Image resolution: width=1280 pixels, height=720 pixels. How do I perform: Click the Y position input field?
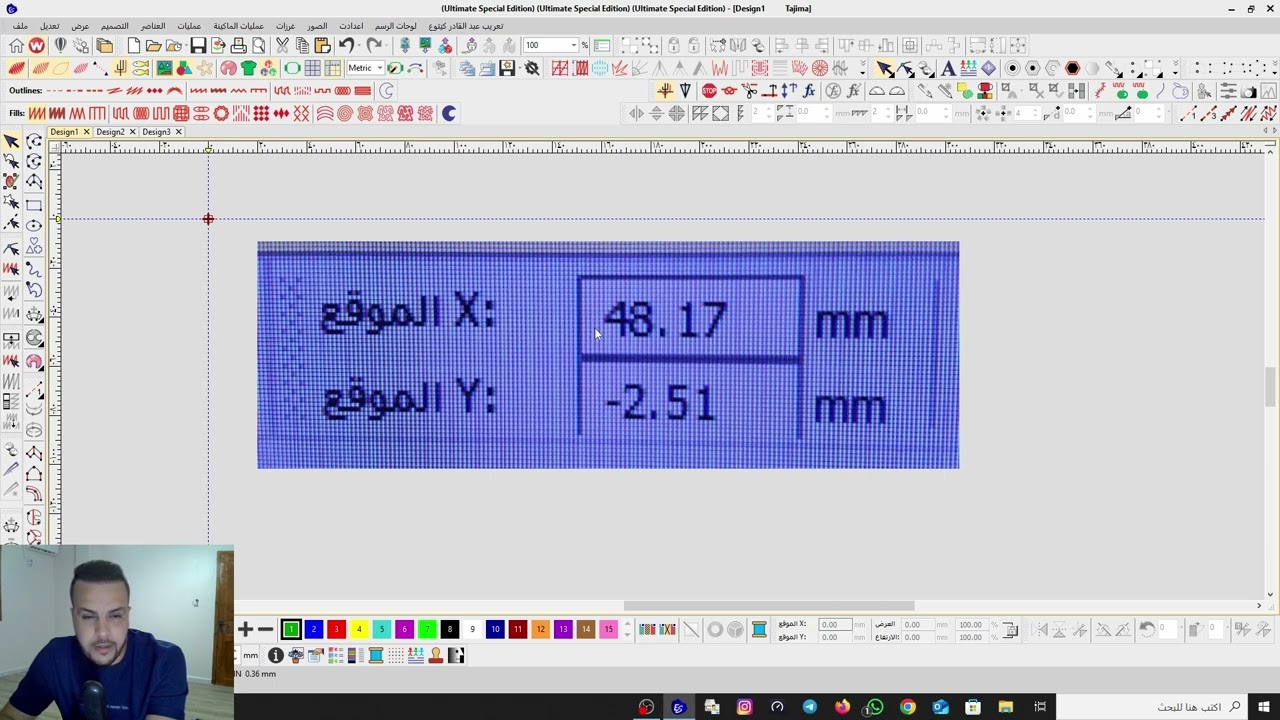point(835,636)
